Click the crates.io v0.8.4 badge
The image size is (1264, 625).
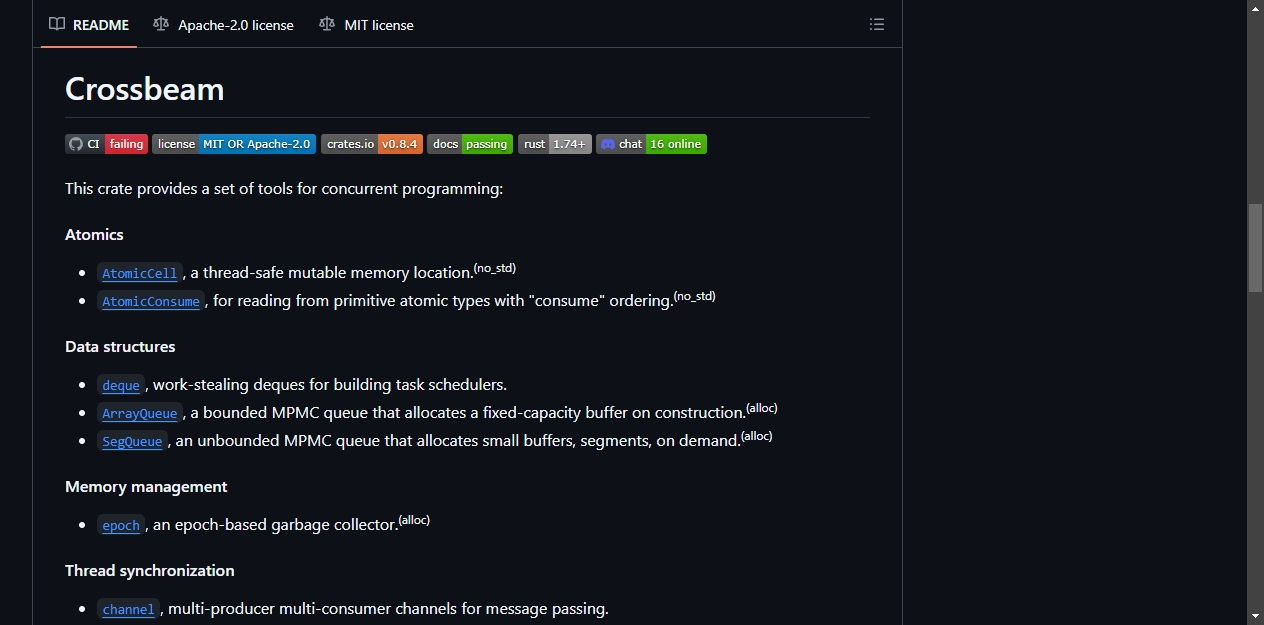click(x=372, y=144)
